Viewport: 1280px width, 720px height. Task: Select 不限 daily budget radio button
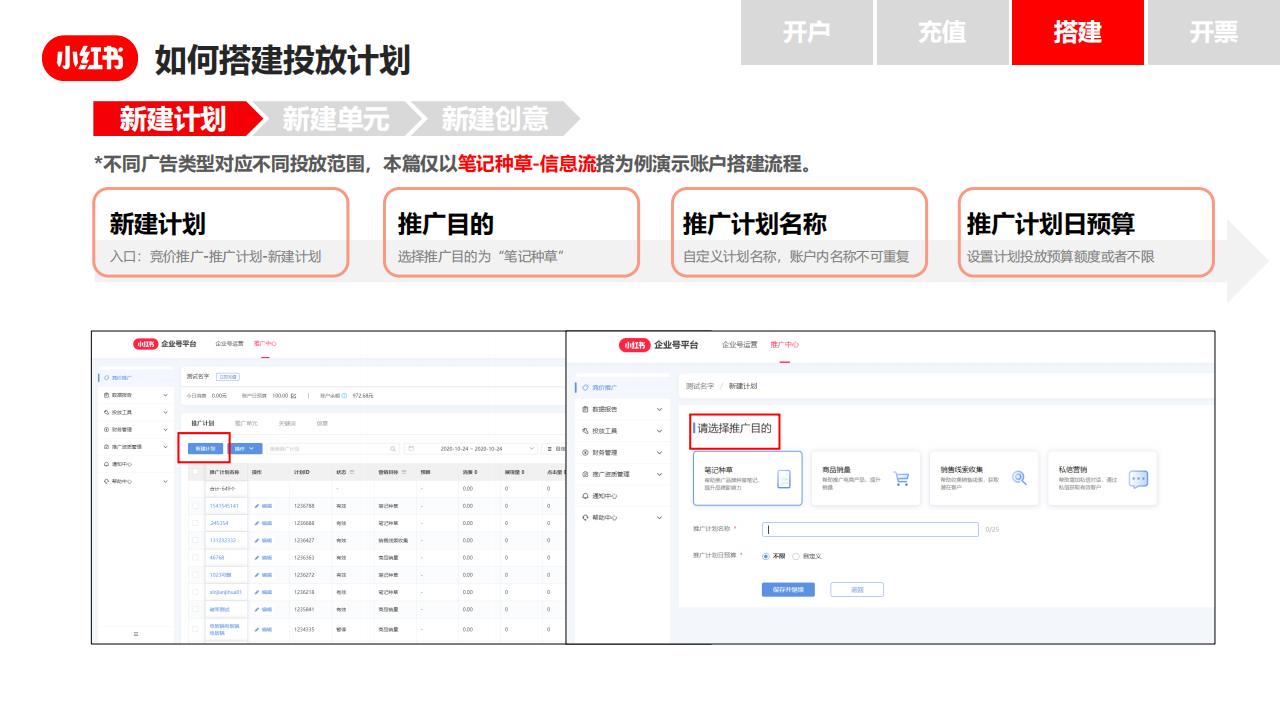click(x=766, y=555)
